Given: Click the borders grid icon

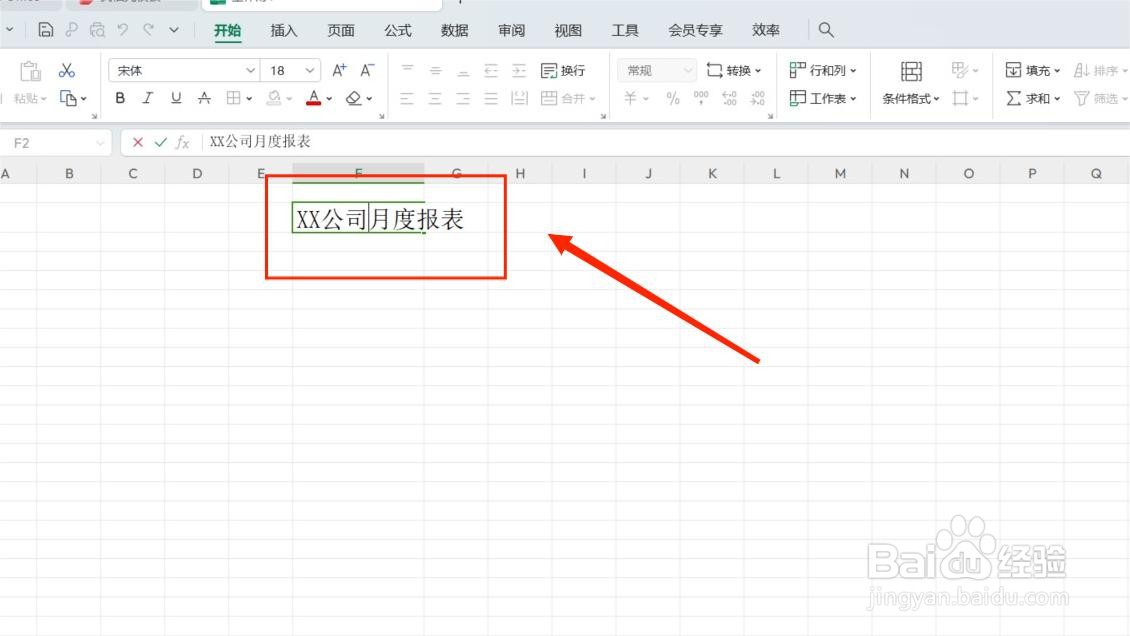Looking at the screenshot, I should 233,98.
